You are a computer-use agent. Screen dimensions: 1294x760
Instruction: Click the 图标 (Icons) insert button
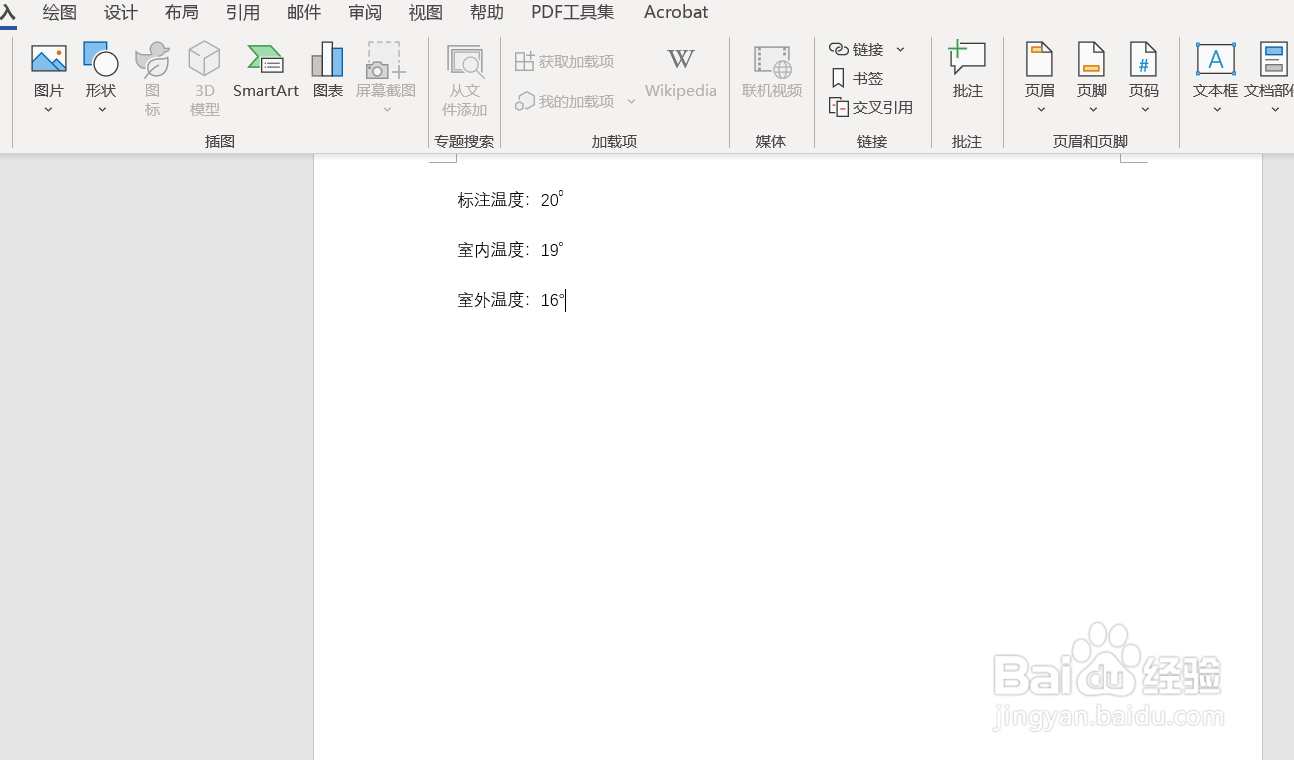153,79
